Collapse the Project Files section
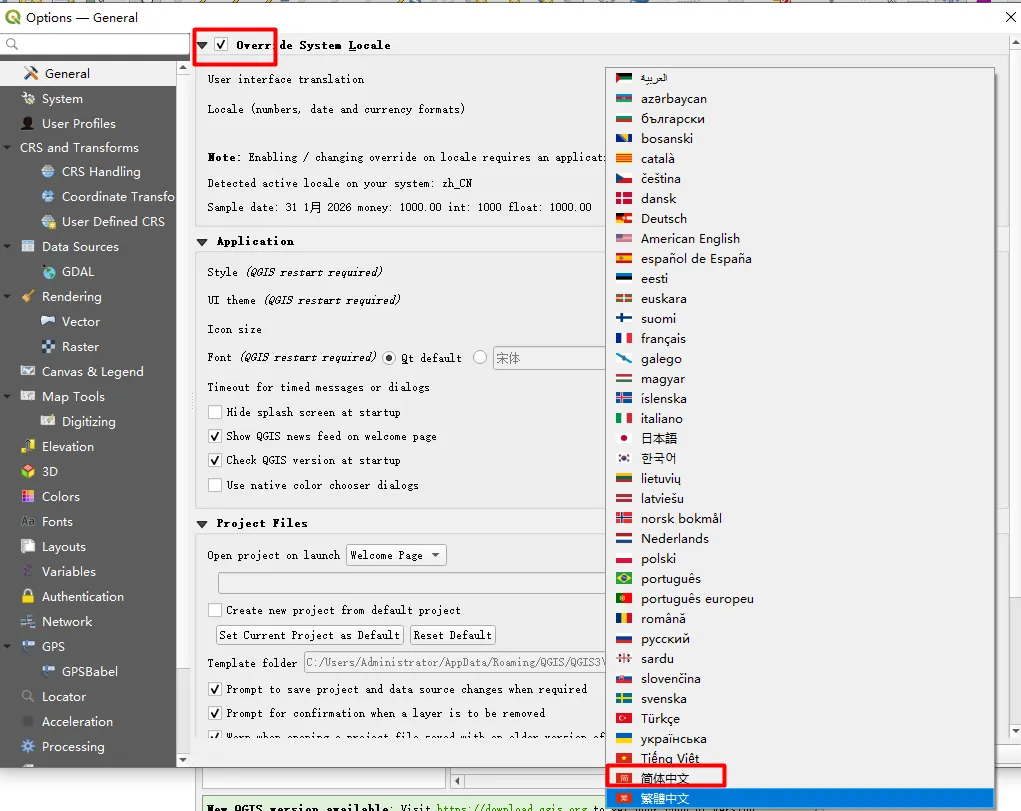The height and width of the screenshot is (811, 1021). (x=203, y=524)
